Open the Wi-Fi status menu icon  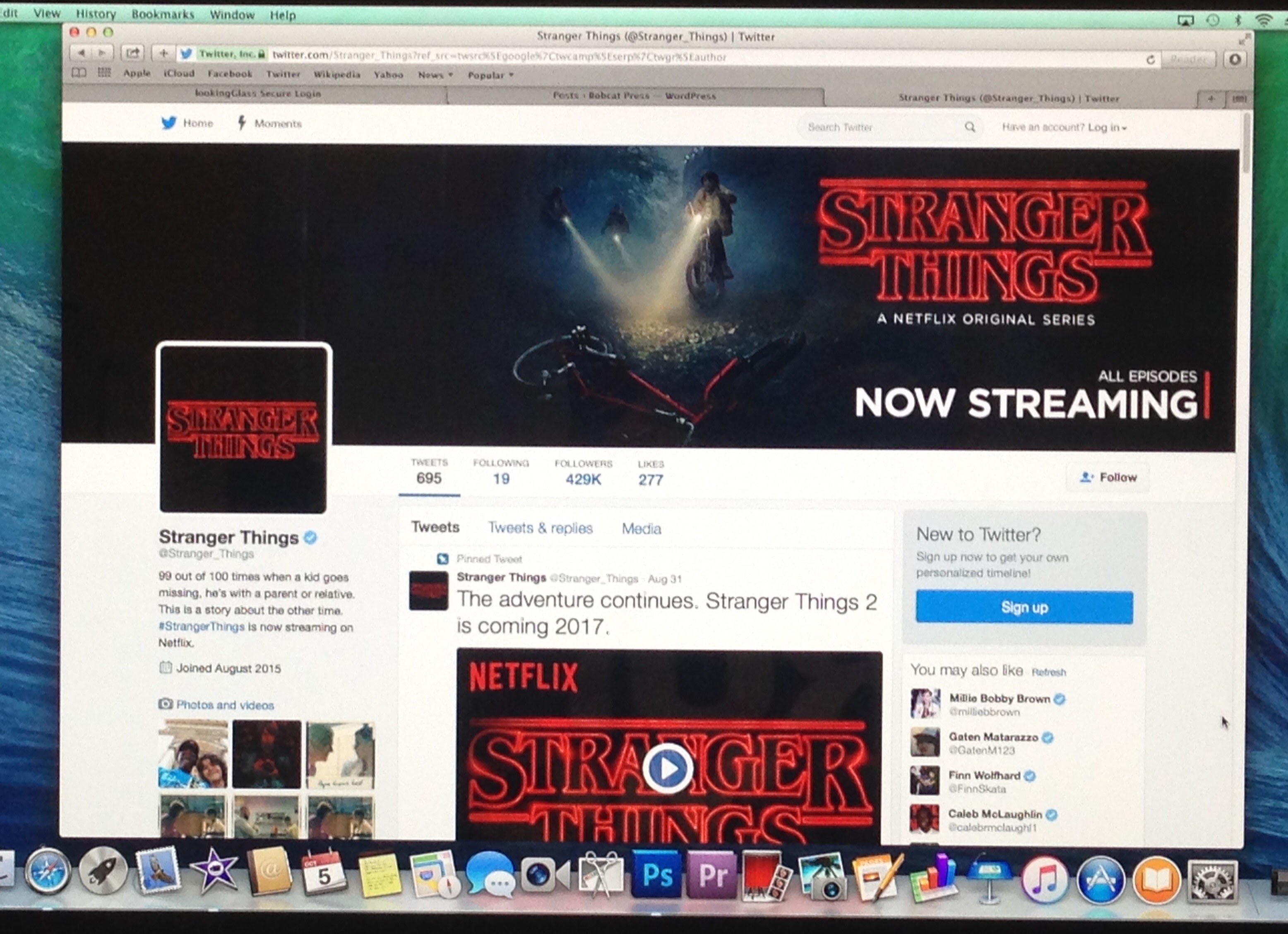tap(1263, 20)
